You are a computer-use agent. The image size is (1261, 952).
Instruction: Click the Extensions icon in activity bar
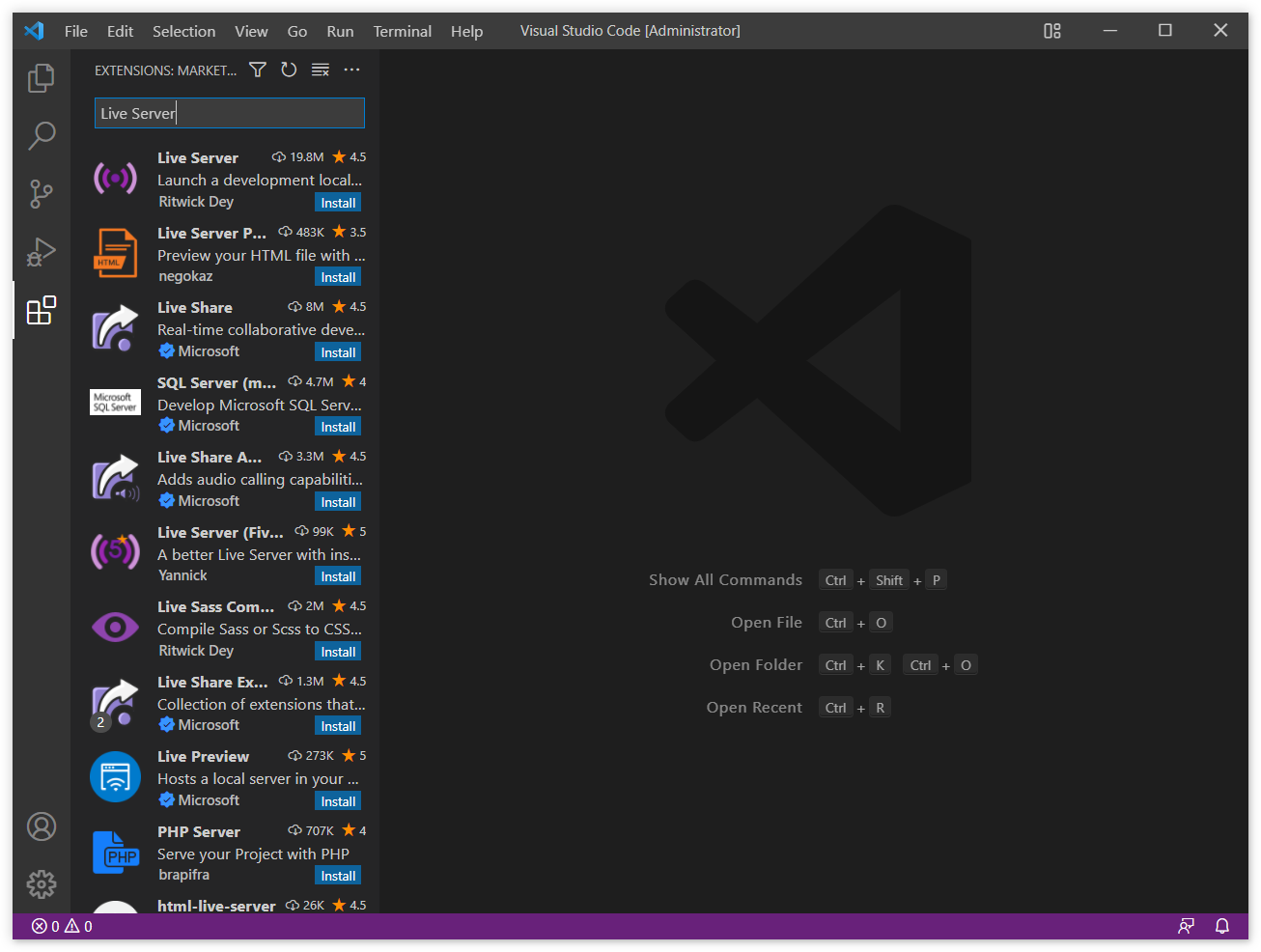(41, 310)
